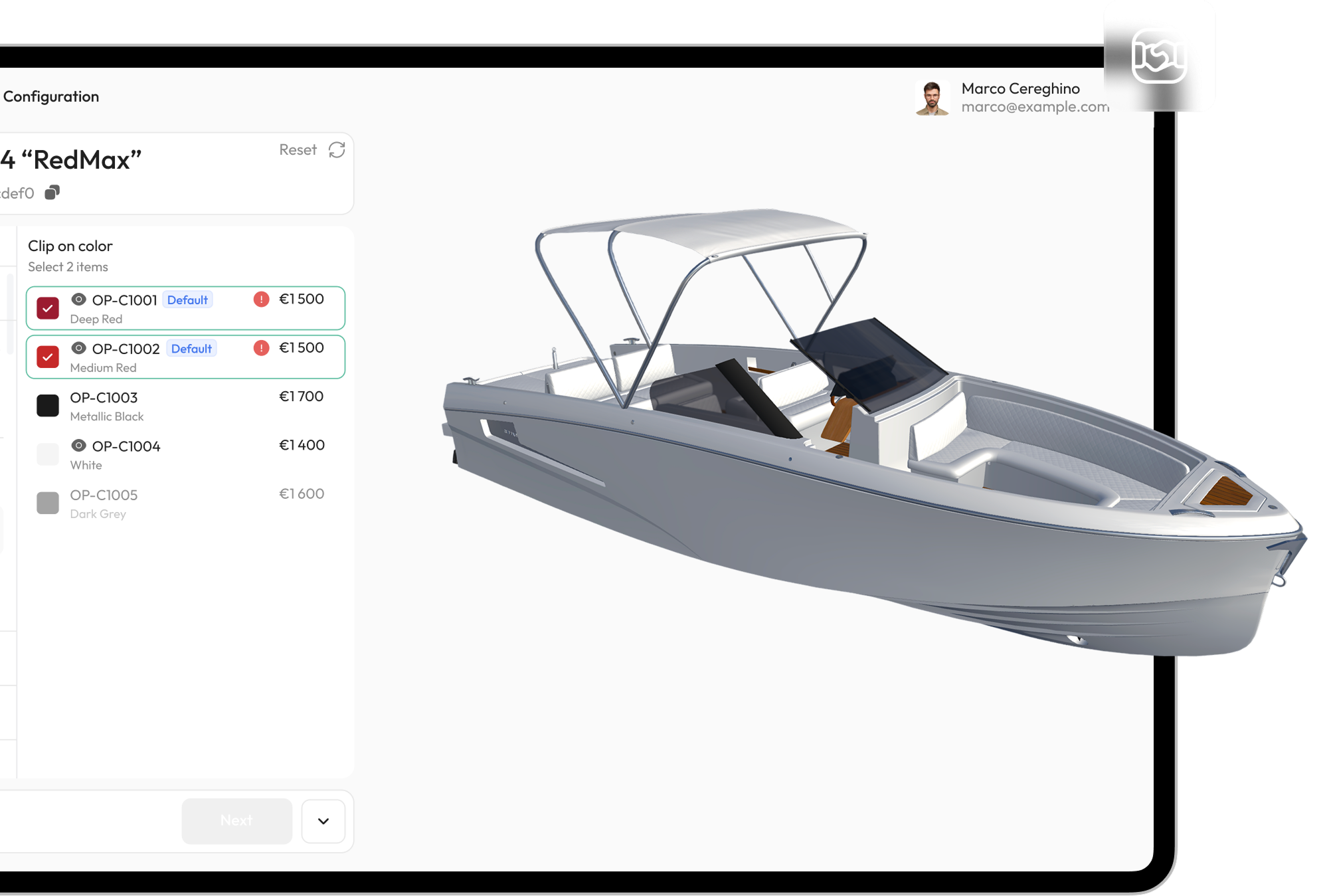Click the warning icon on OP-C1002

click(262, 348)
